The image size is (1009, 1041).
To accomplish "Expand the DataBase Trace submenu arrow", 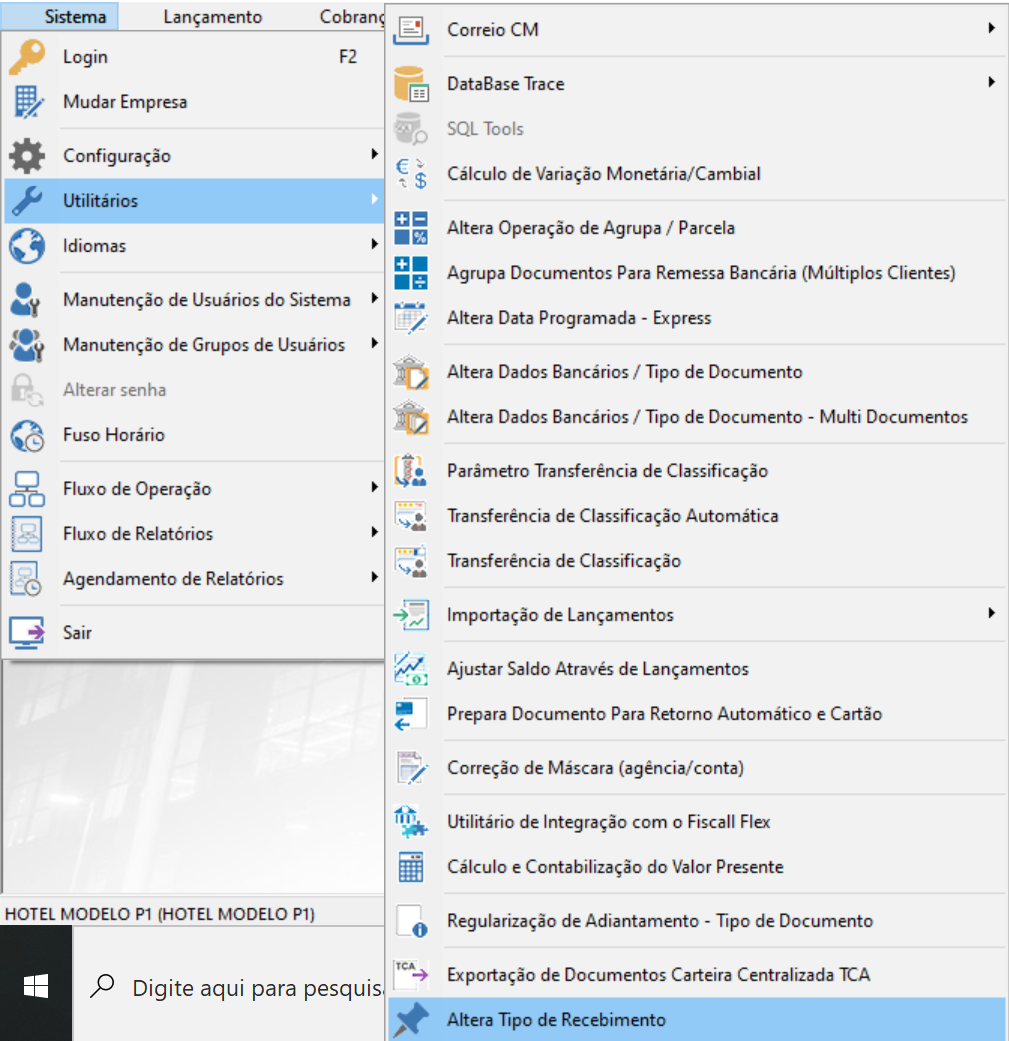I will coord(991,82).
